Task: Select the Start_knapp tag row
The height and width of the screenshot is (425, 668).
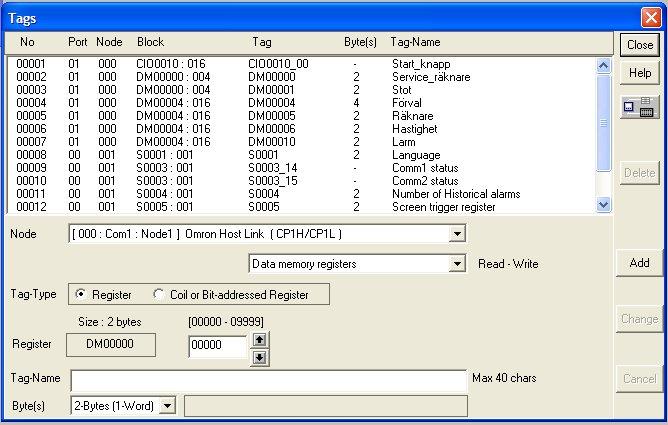Action: coord(300,64)
